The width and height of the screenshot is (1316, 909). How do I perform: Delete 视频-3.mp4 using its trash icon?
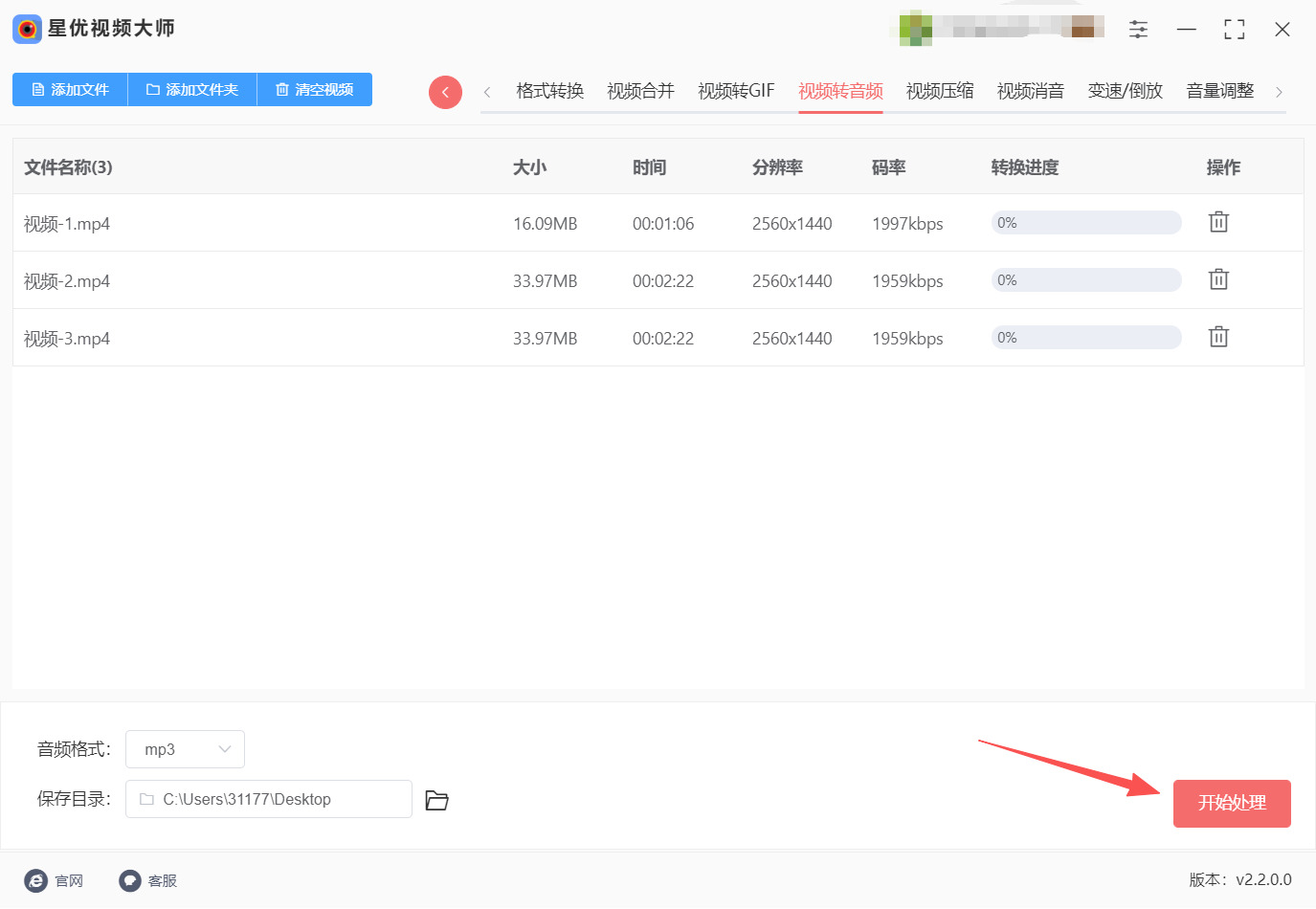click(1218, 337)
